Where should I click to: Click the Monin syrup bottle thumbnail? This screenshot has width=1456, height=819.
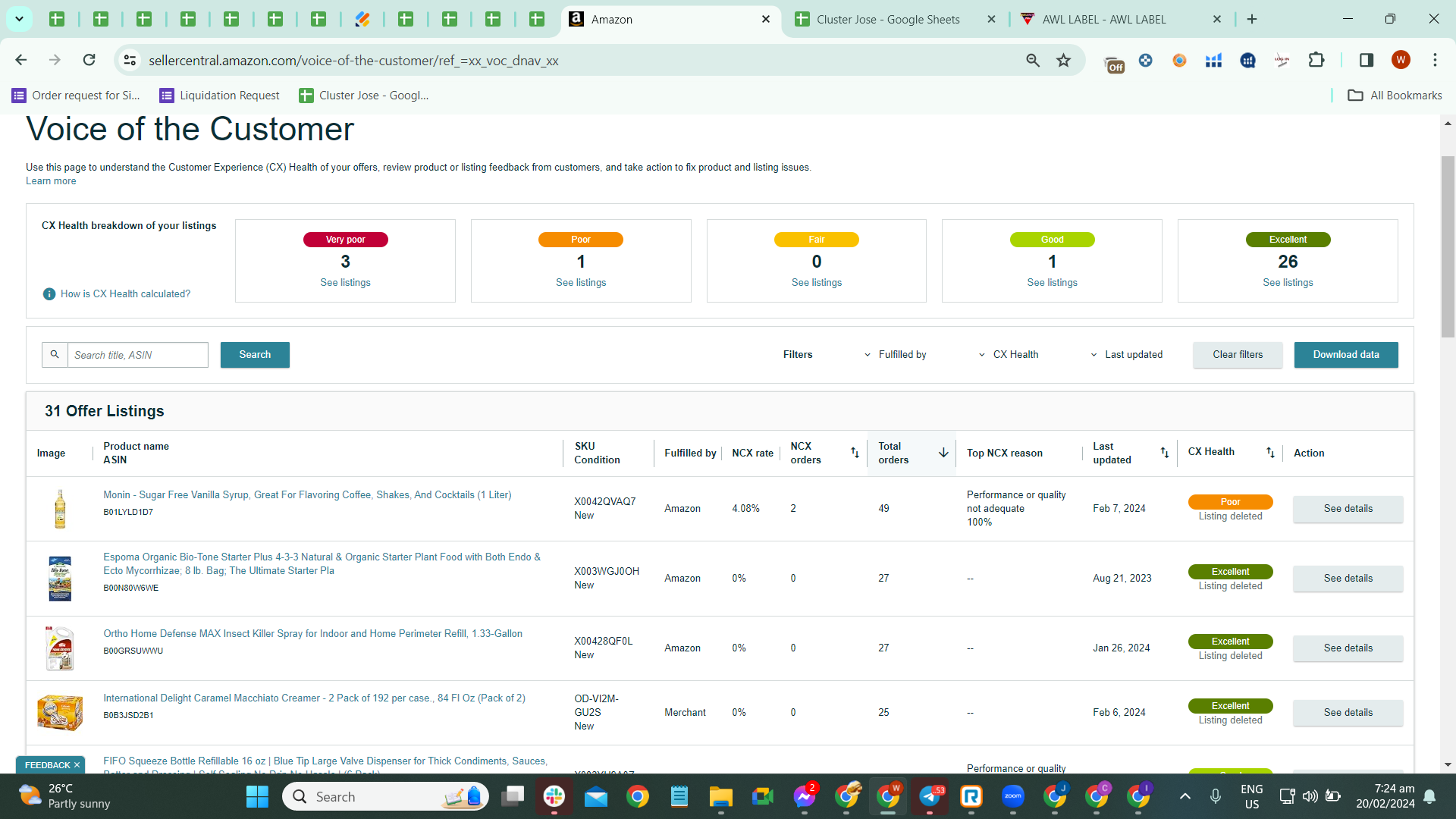(60, 509)
